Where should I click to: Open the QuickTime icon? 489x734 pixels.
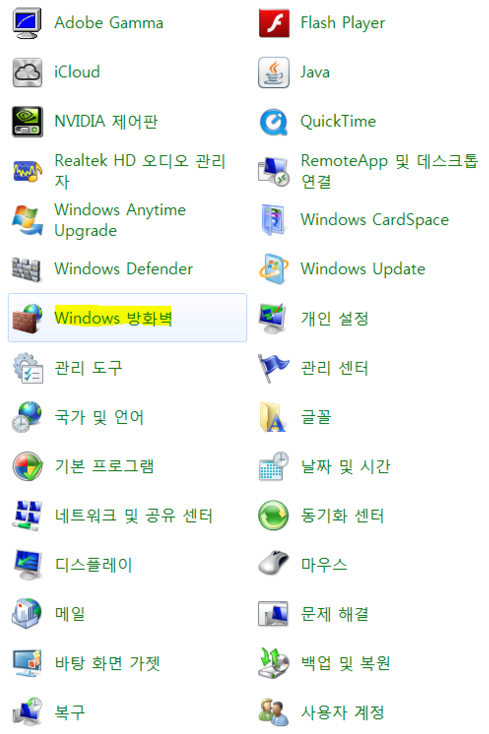(274, 122)
